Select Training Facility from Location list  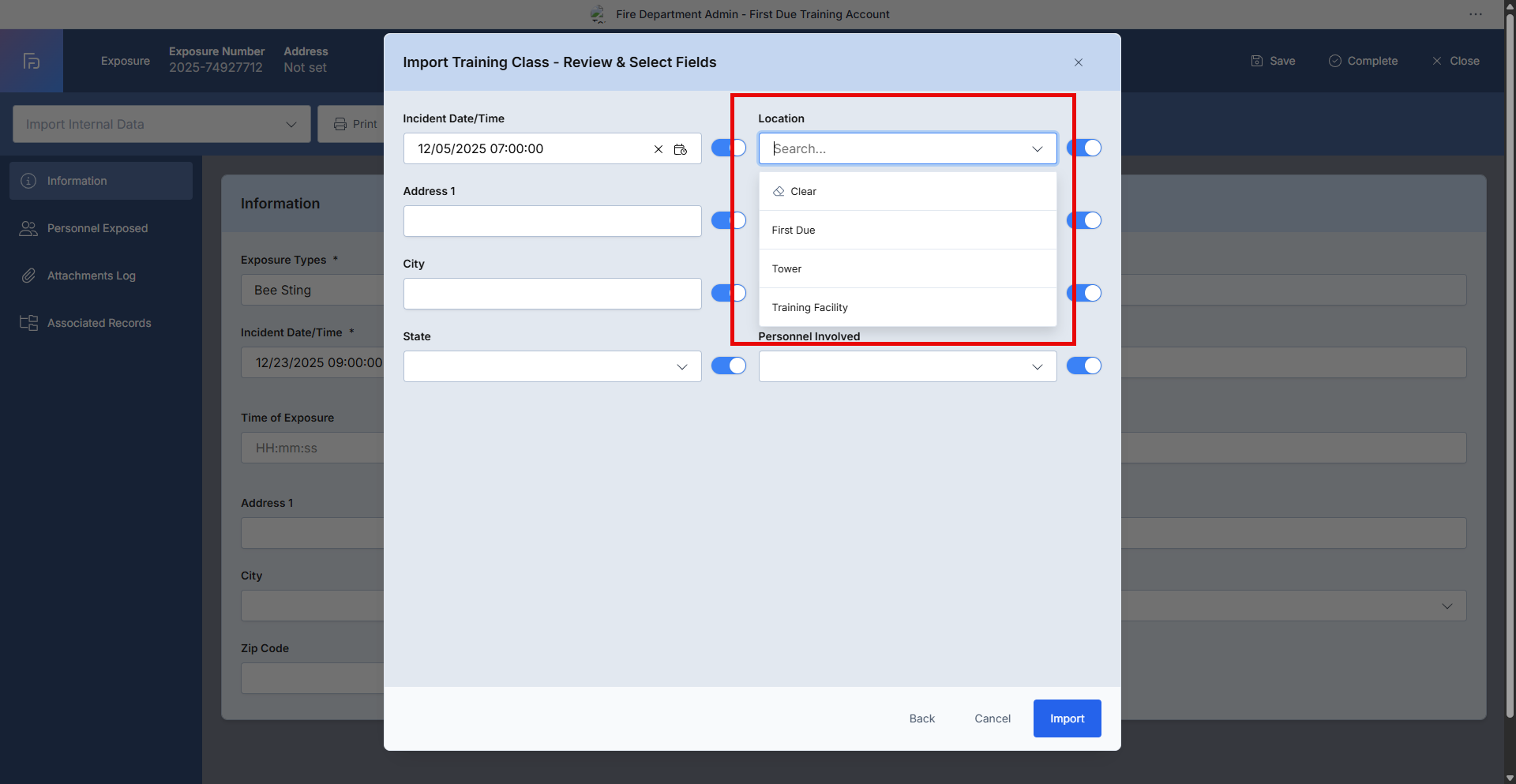[809, 308]
